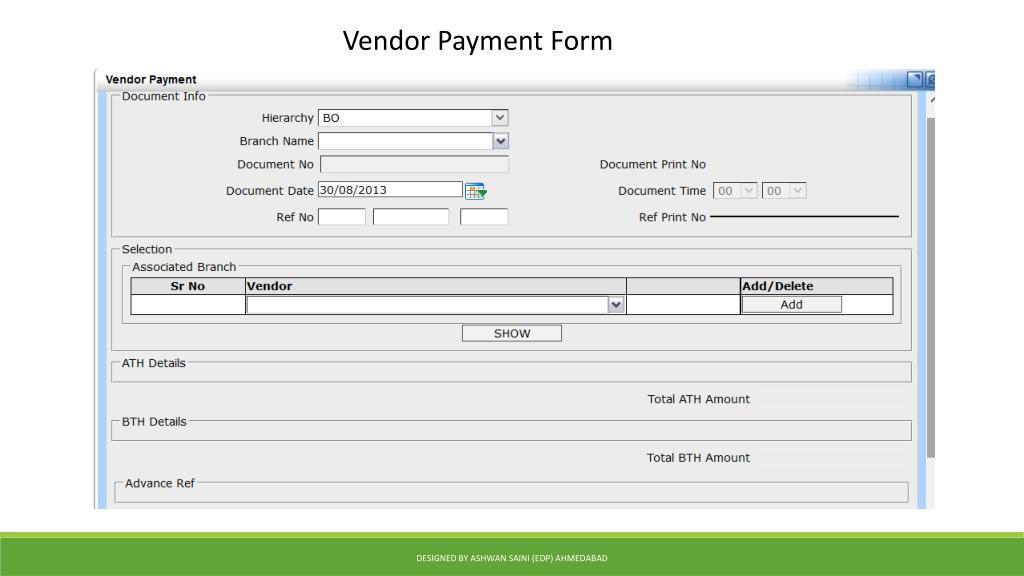Click the middle Ref No box
The image size is (1024, 576).
click(411, 217)
